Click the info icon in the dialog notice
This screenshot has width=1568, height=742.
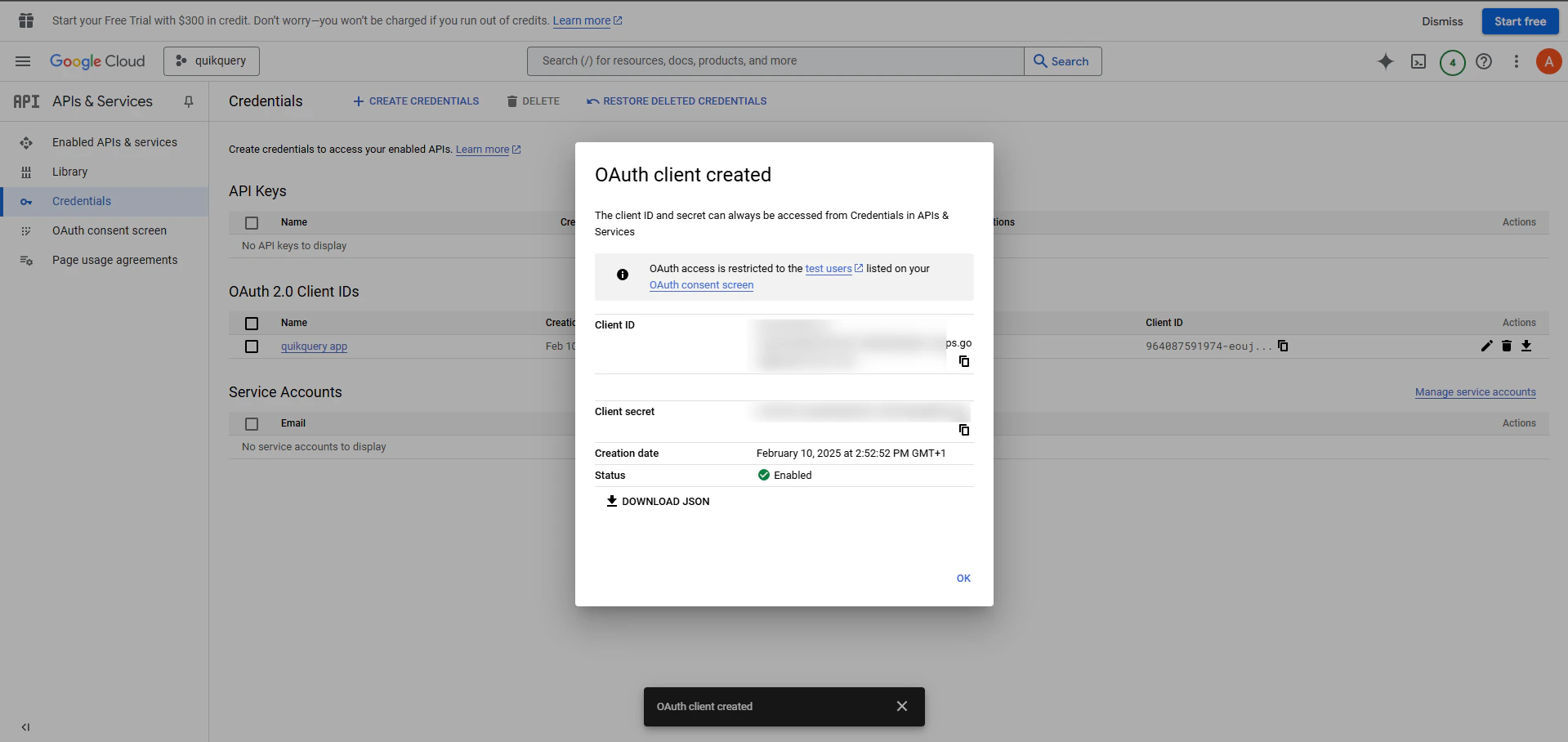click(623, 275)
